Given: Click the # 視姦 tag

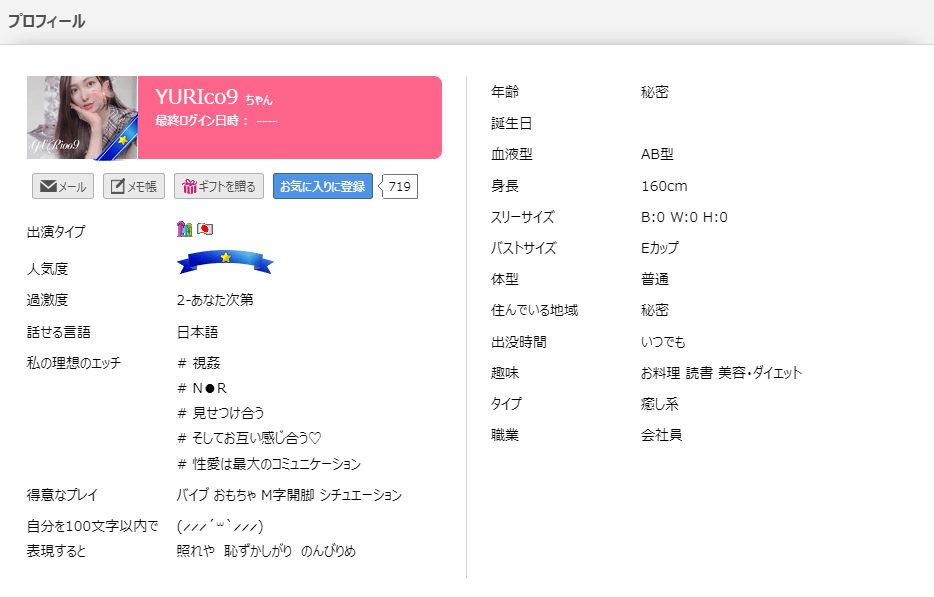Looking at the screenshot, I should (x=199, y=363).
